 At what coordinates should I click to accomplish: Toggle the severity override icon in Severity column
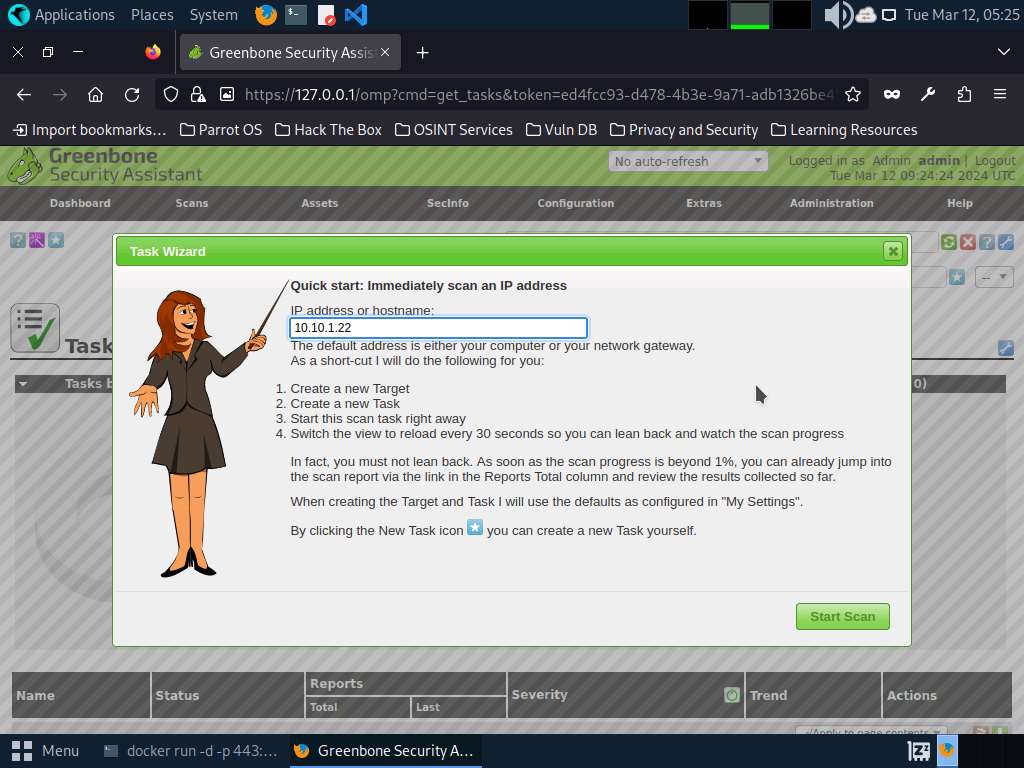tap(732, 695)
